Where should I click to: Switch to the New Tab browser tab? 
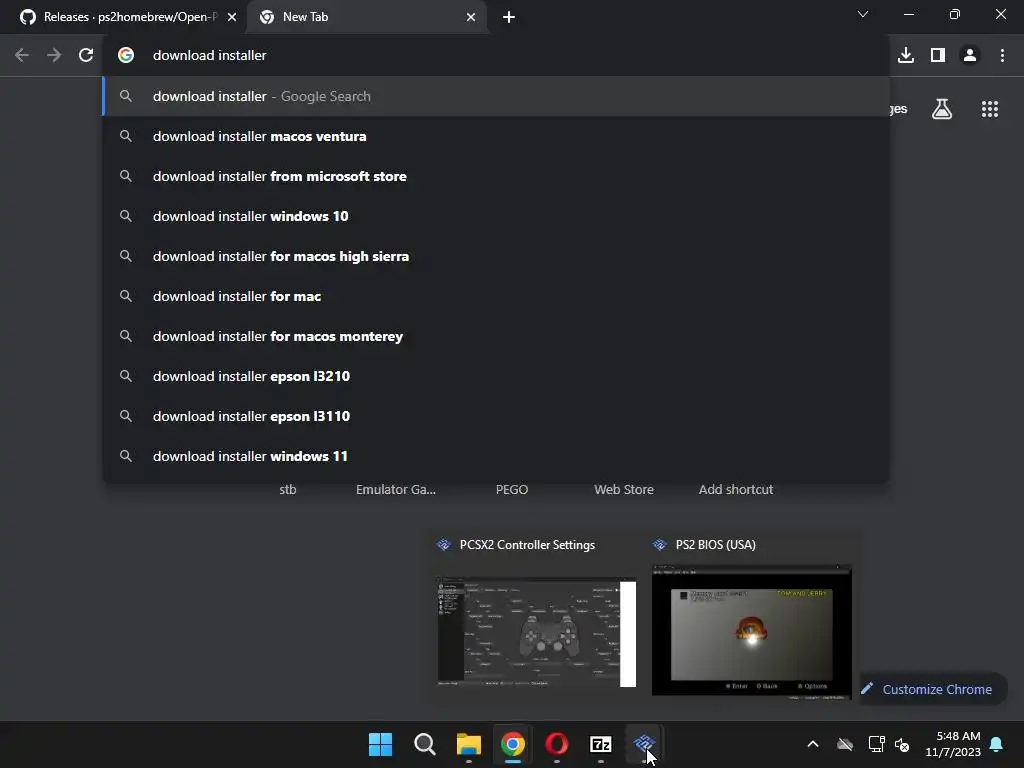coord(366,17)
